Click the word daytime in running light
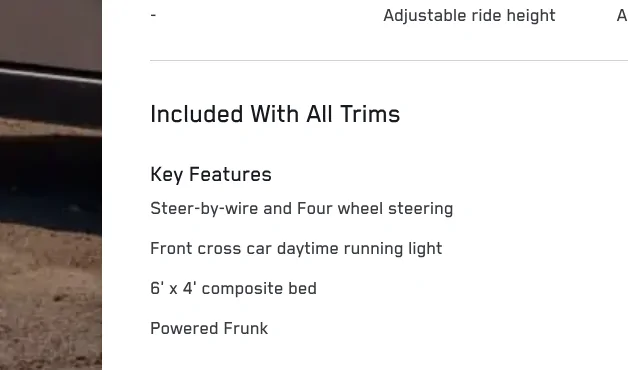This screenshot has width=628, height=370. tap(308, 249)
